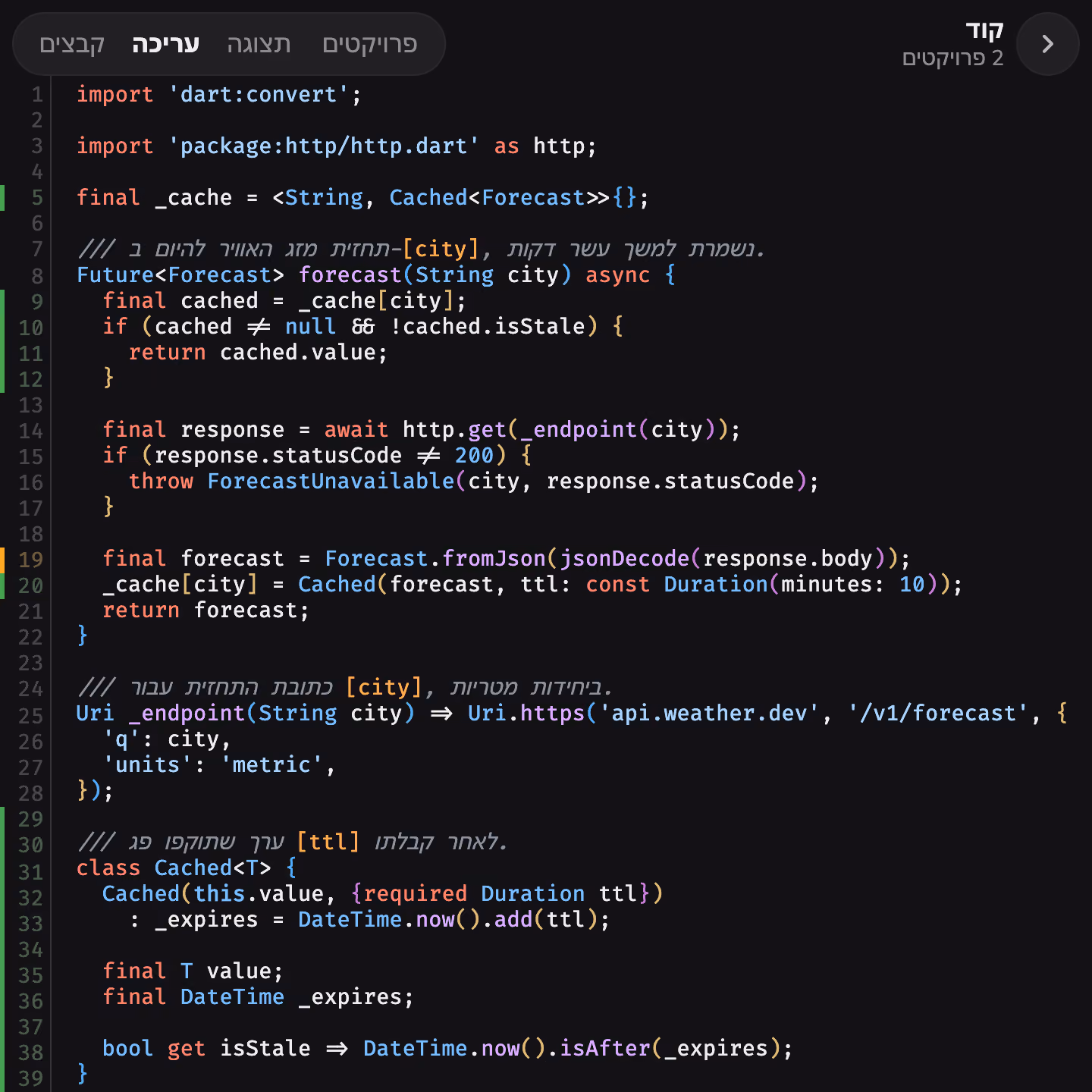
Task: Open the פרויקטים tab
Action: coord(369,44)
